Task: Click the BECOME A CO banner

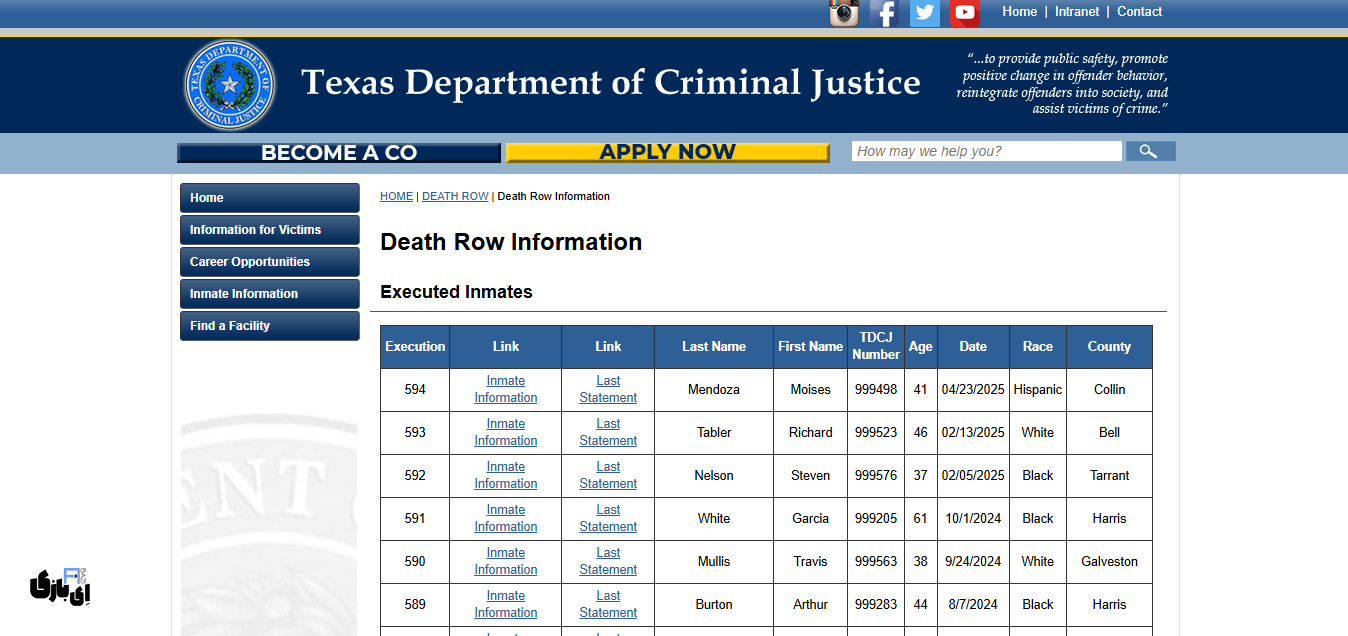Action: click(338, 152)
